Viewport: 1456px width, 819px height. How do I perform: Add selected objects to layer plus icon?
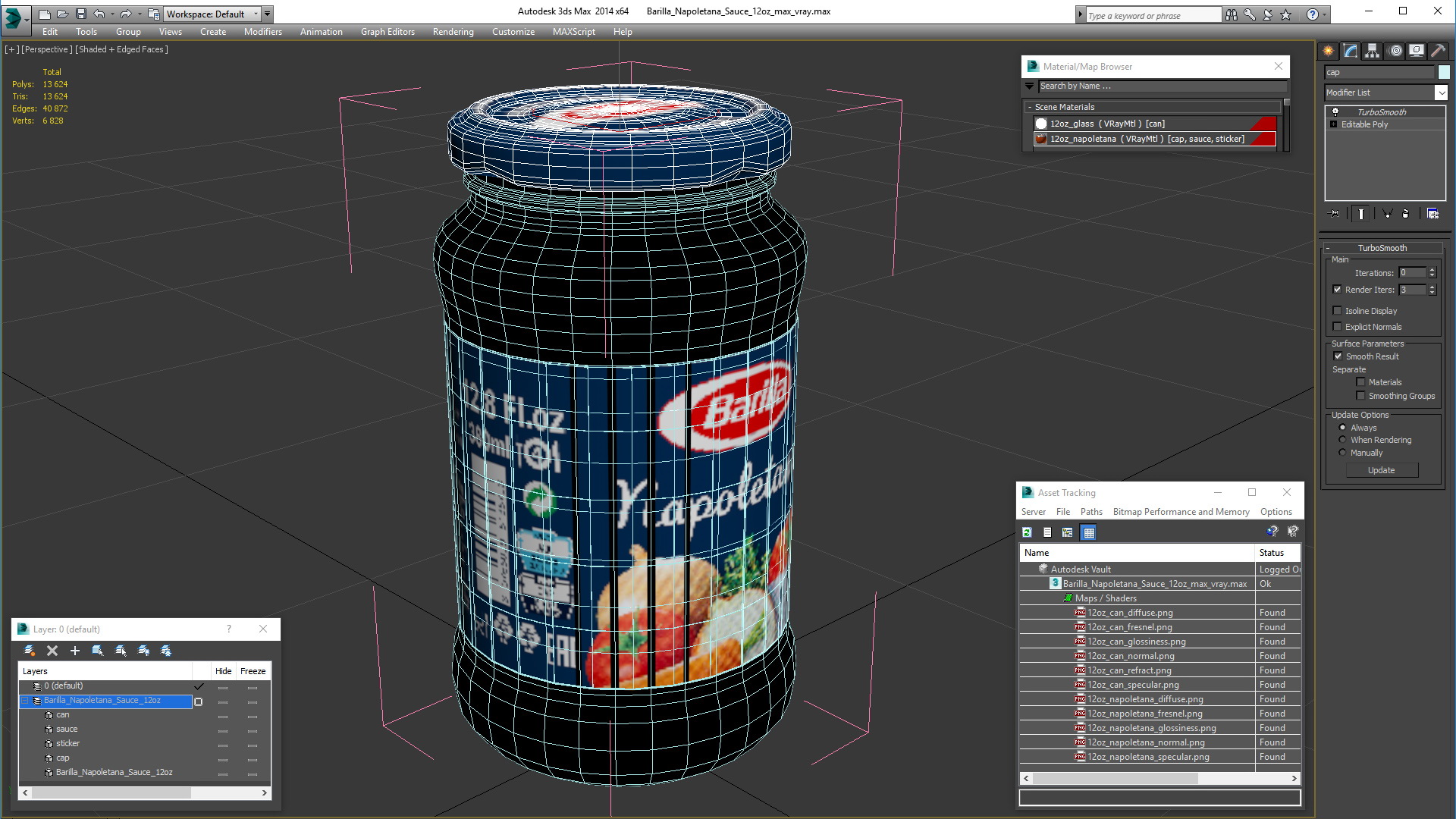(75, 651)
